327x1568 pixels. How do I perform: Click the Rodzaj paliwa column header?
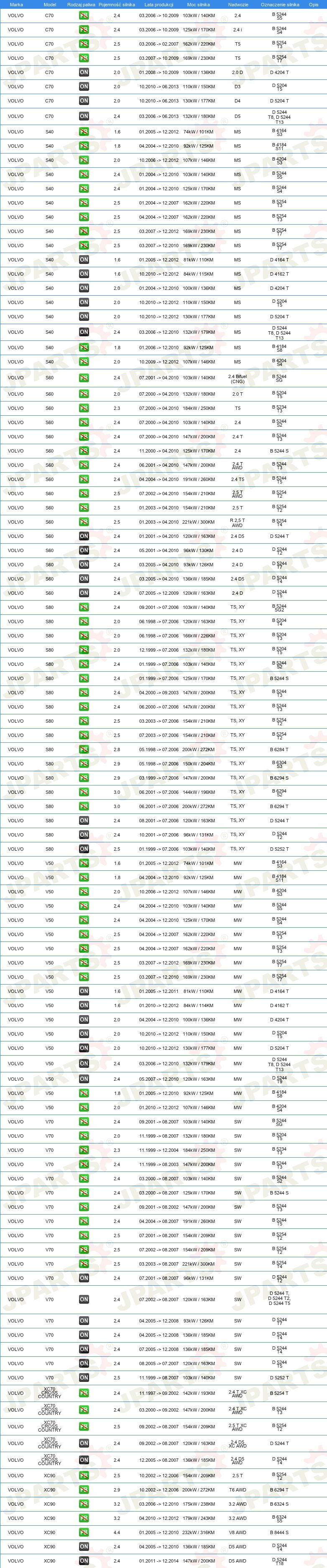pos(81,4)
